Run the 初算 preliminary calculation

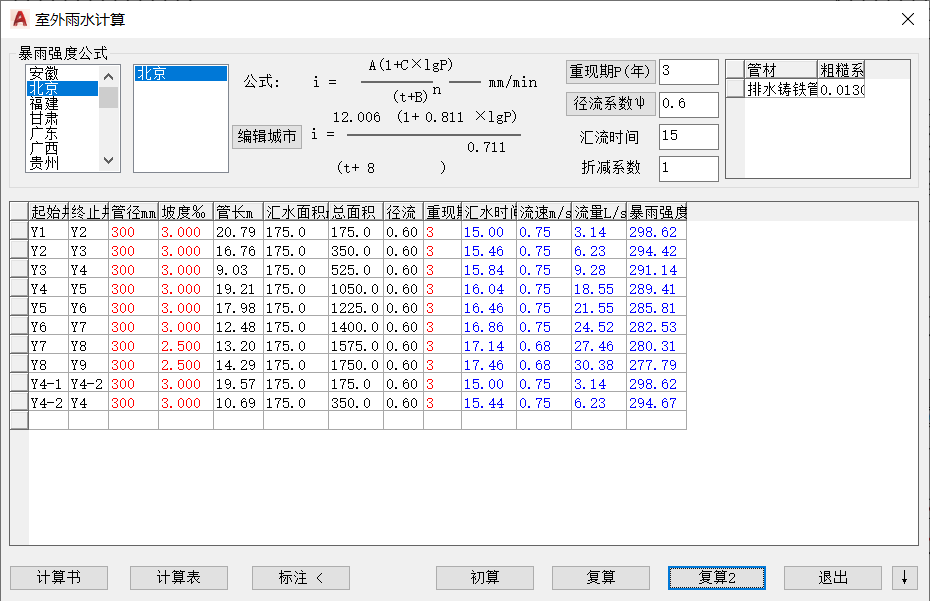485,577
